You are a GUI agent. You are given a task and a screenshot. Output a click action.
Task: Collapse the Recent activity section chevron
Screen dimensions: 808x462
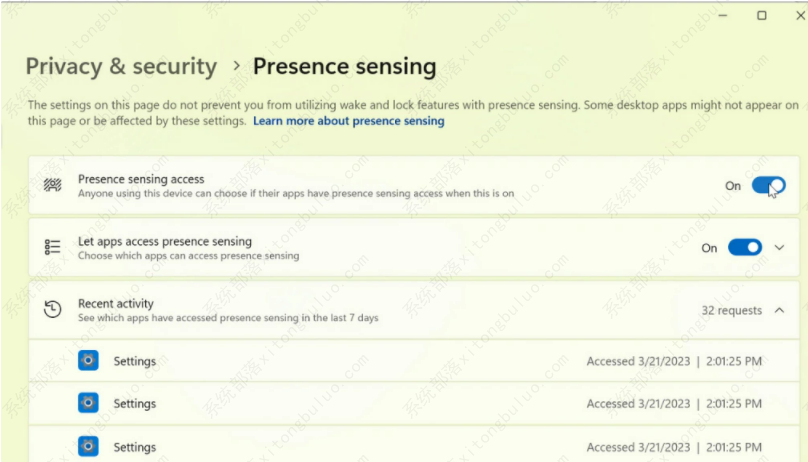pyautogui.click(x=780, y=310)
